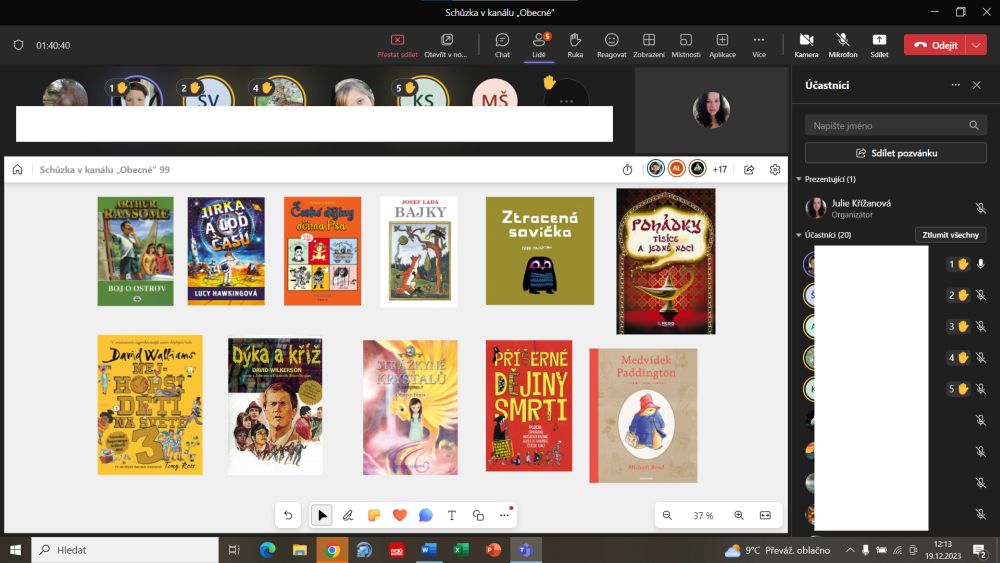Show the +17 whiteboard collaborators
Image resolution: width=1000 pixels, height=563 pixels.
[719, 170]
